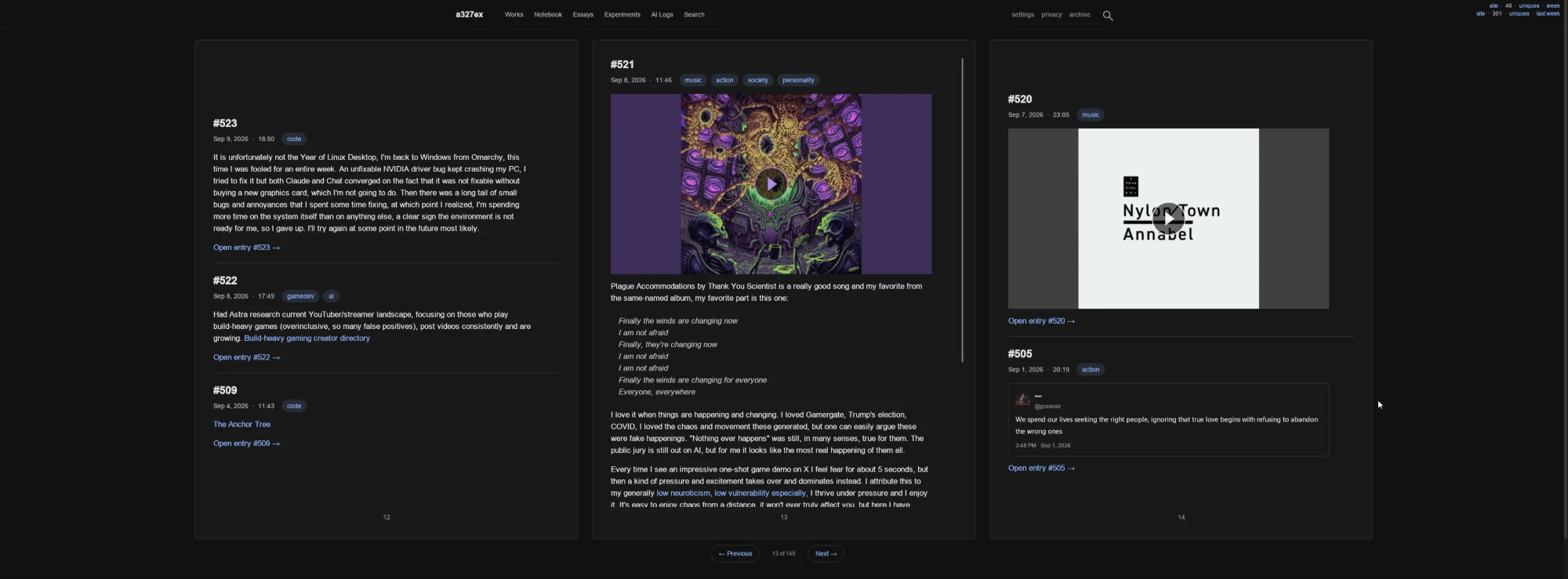The image size is (1568, 579).
Task: Open the AI Logs section
Action: point(662,15)
